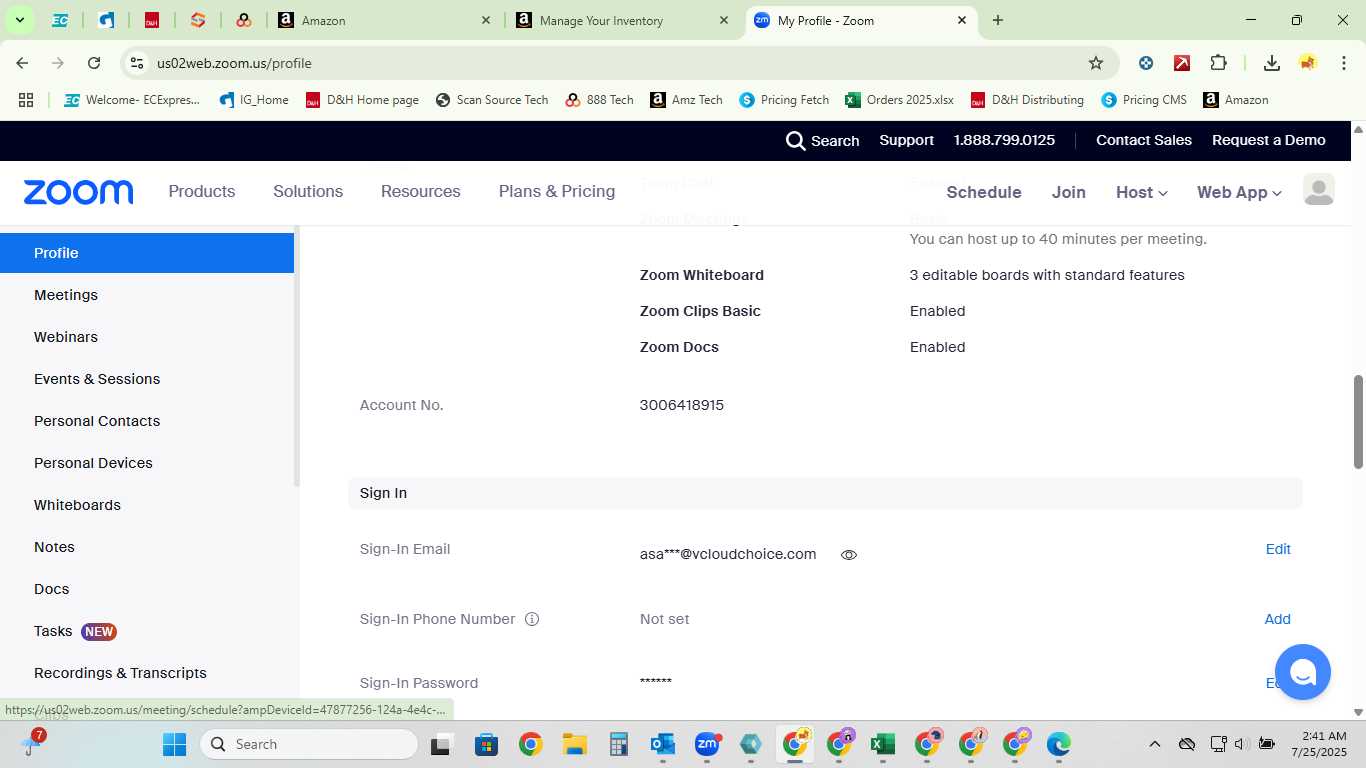
Task: Switch to the Amazon tab
Action: (385, 20)
